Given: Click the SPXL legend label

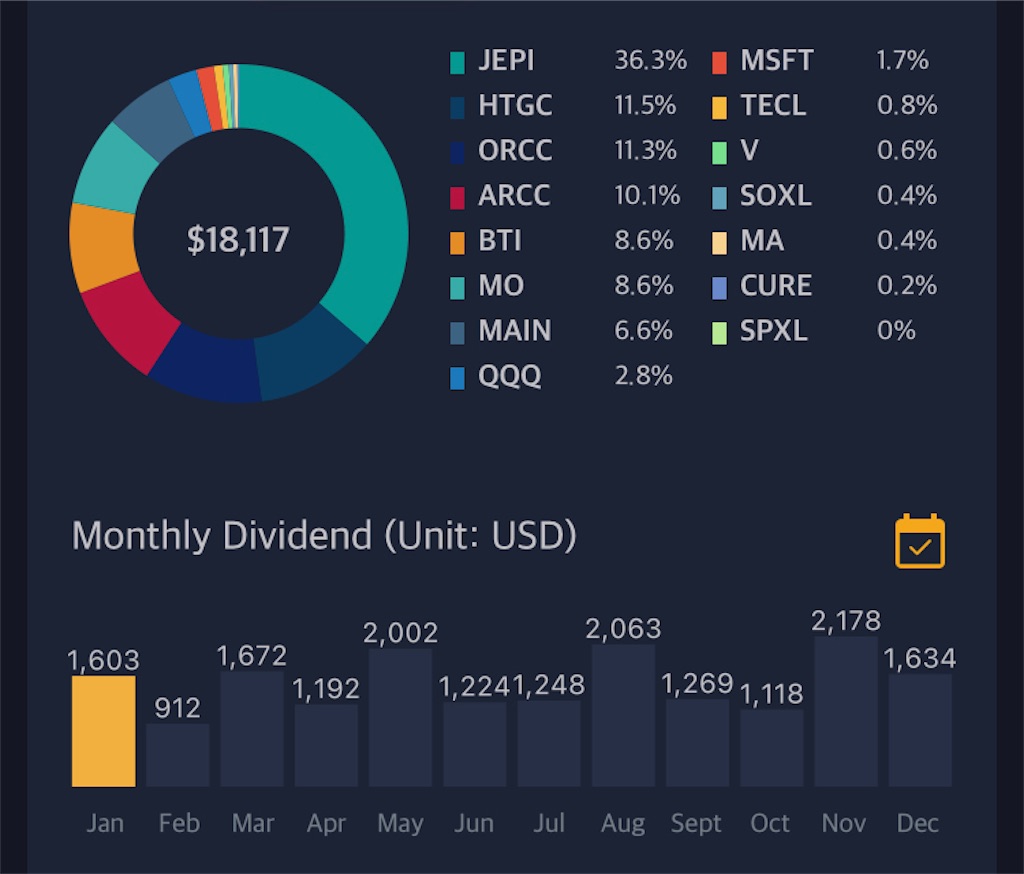Looking at the screenshot, I should (x=773, y=331).
